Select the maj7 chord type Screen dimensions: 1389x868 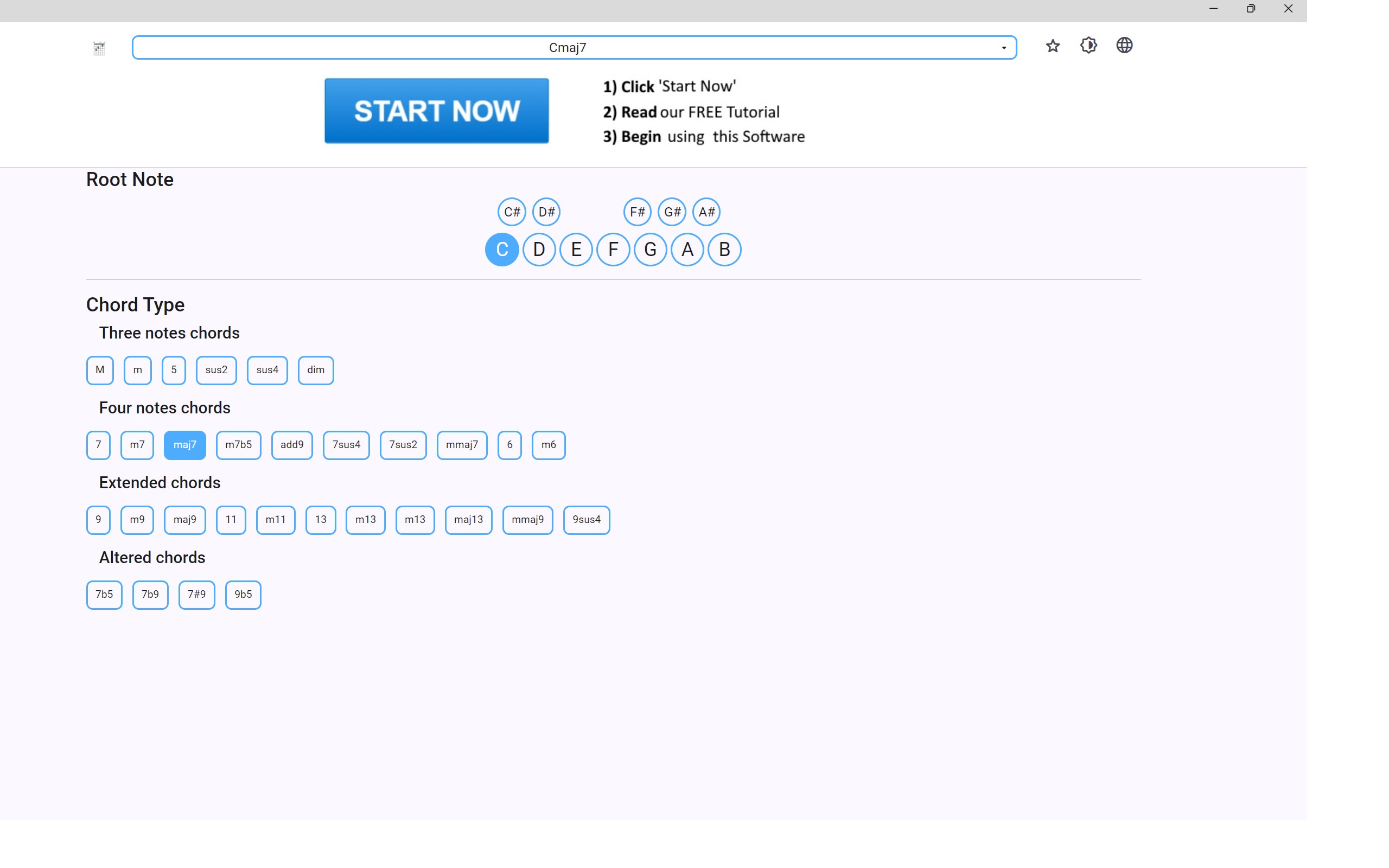[x=185, y=445]
